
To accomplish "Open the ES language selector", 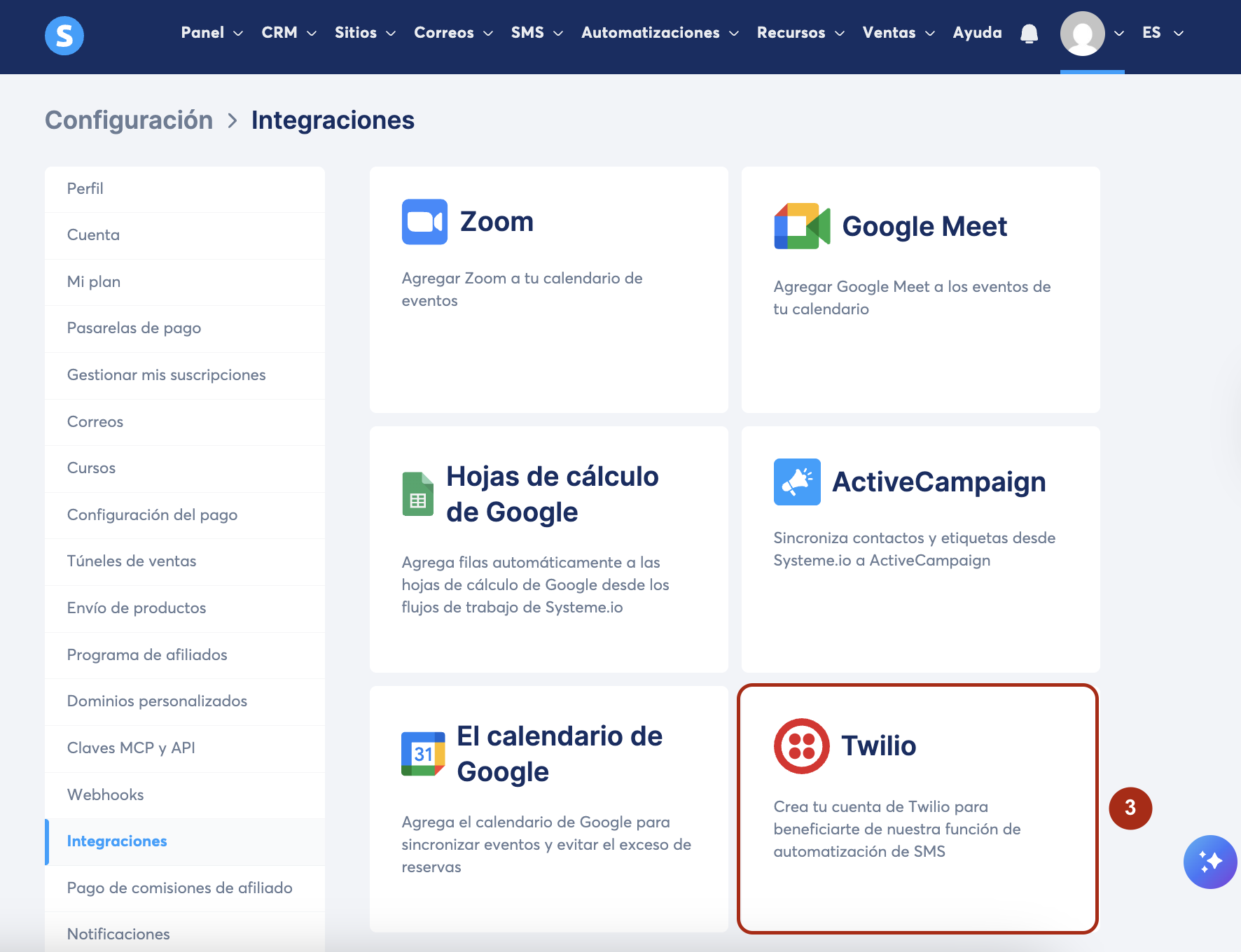I will pos(1163,33).
